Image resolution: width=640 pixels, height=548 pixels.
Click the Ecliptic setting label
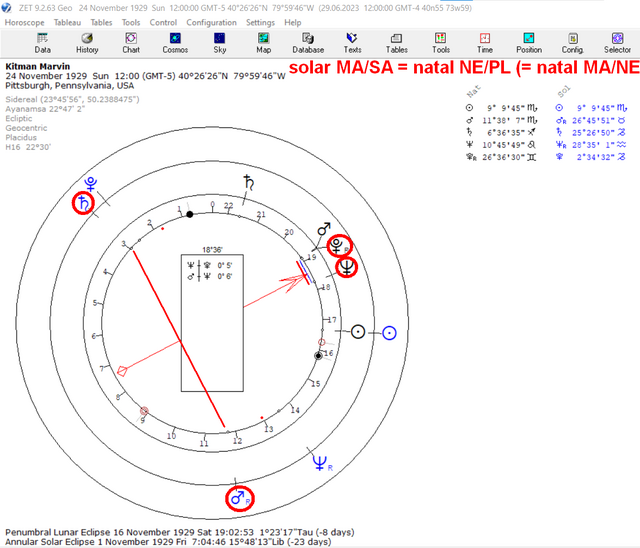pyautogui.click(x=19, y=118)
